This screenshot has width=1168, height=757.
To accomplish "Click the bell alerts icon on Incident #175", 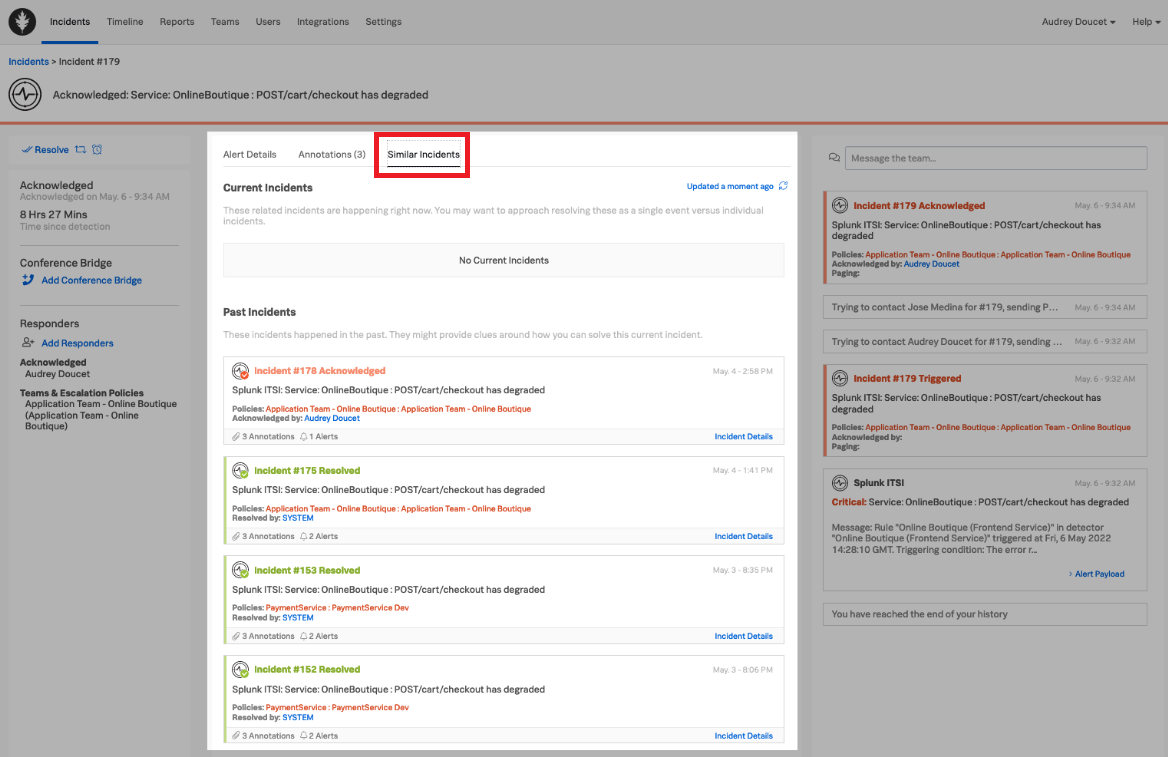I will point(304,536).
